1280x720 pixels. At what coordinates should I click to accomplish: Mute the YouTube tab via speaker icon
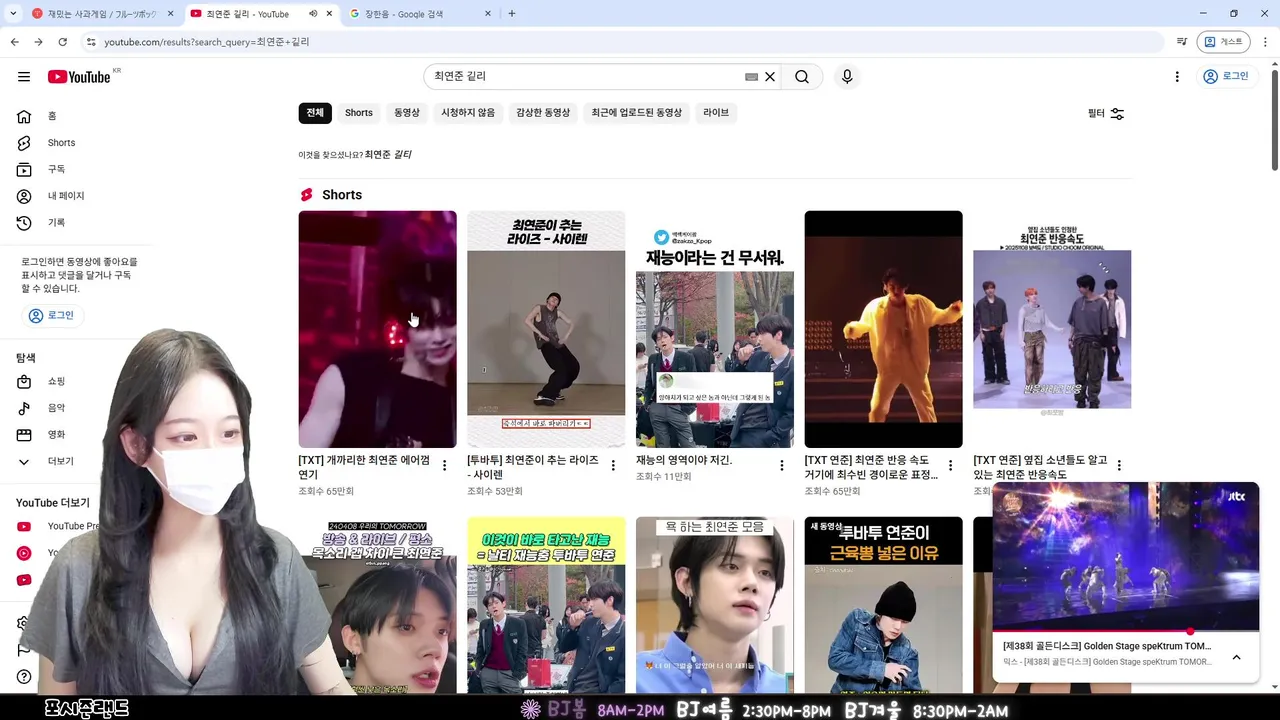coord(313,14)
